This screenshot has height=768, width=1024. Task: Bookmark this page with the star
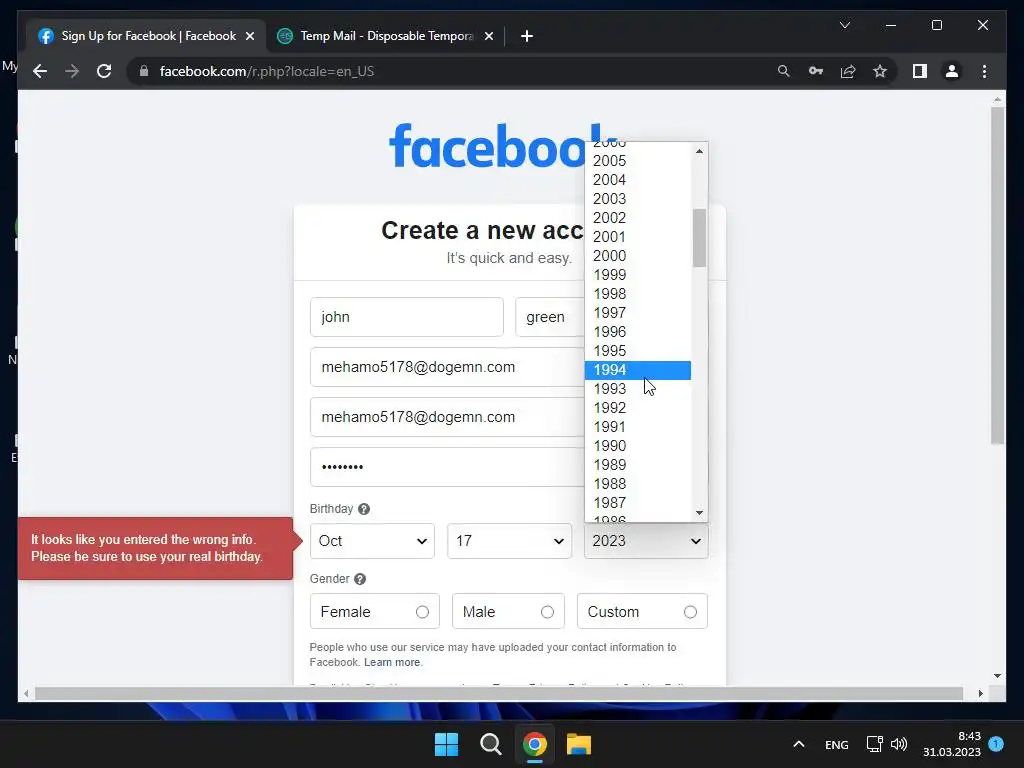880,71
